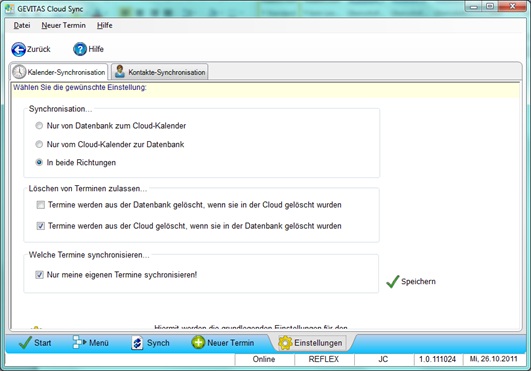Image resolution: width=531 pixels, height=371 pixels.
Task: Open Synch label in bottom bar
Action: 158,343
